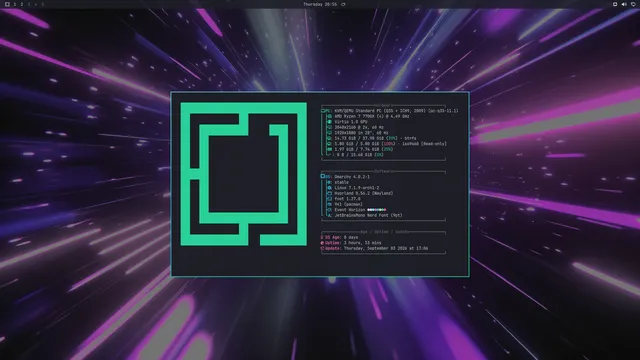Click the 'Event Horizon' theme name
640x360 pixels.
[350, 210]
